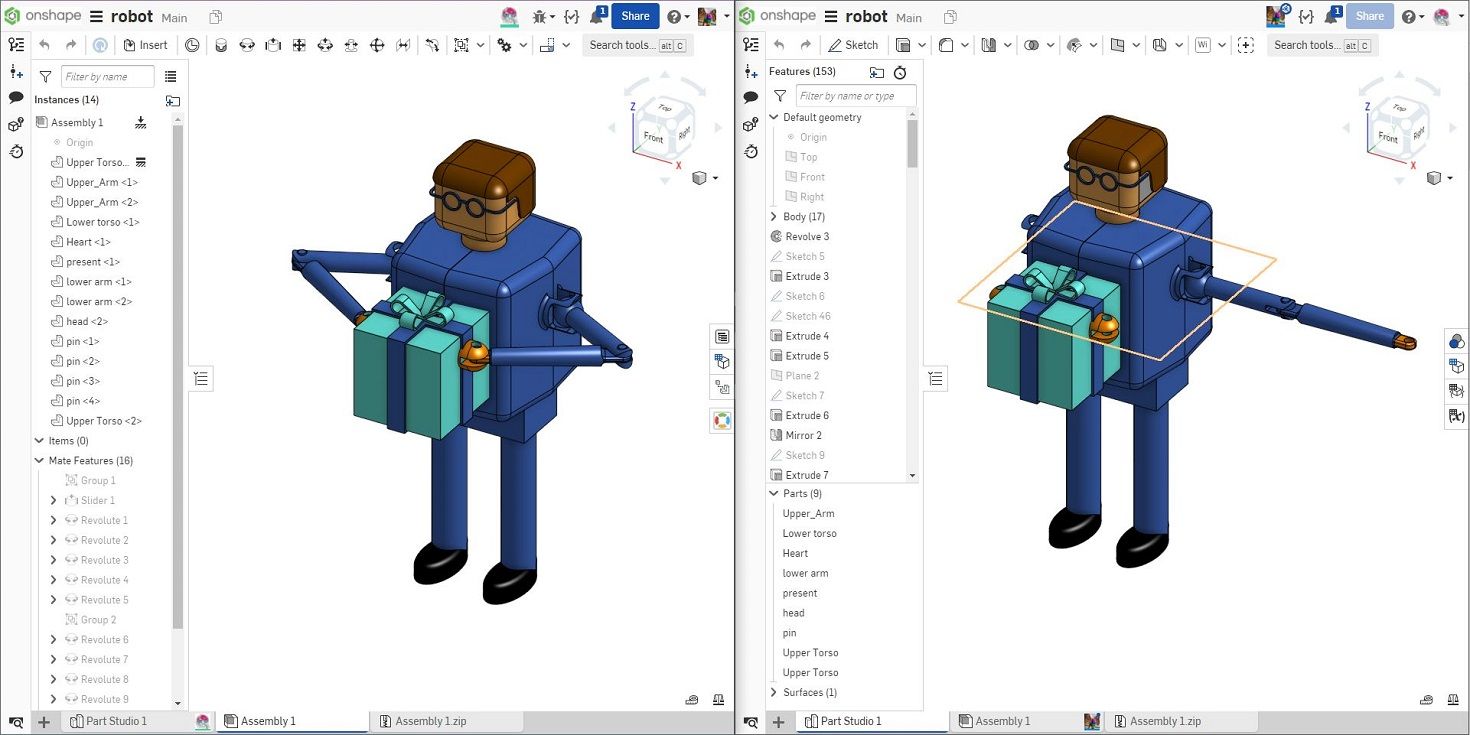Expand the Revolute 1 mate feature
1470x735 pixels.
54,521
